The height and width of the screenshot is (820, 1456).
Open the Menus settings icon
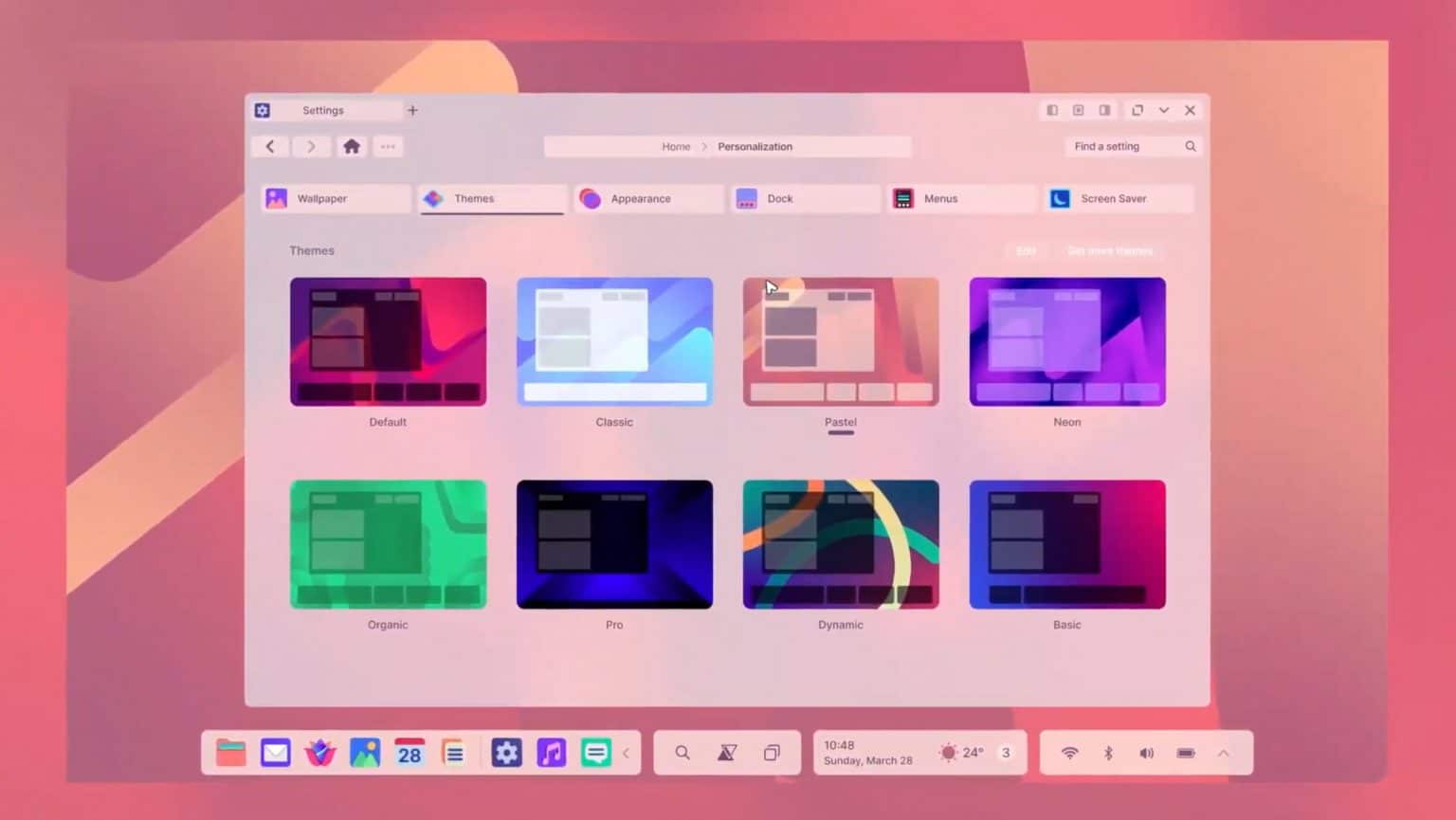[x=901, y=198]
